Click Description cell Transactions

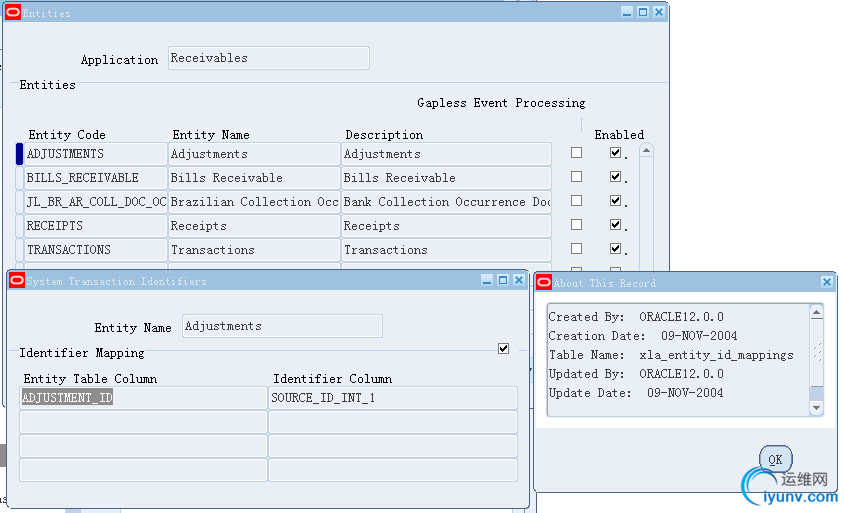pos(446,250)
